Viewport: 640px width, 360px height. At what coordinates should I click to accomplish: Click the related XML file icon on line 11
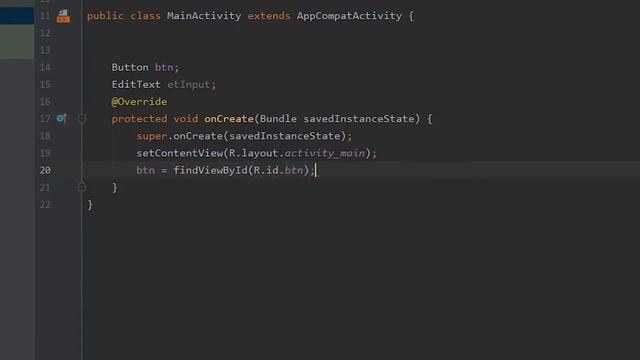63,16
